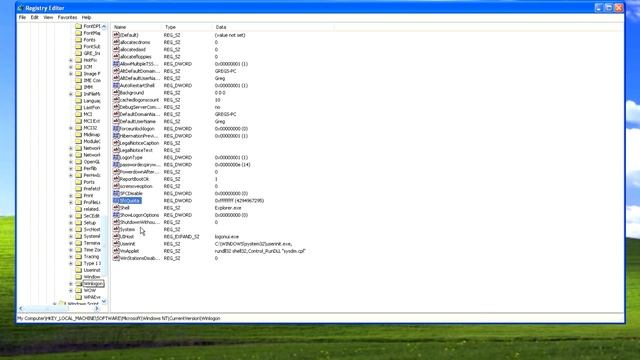Screen dimensions: 640x360
Task: Select the SvcHost key in tree
Action: [92, 229]
